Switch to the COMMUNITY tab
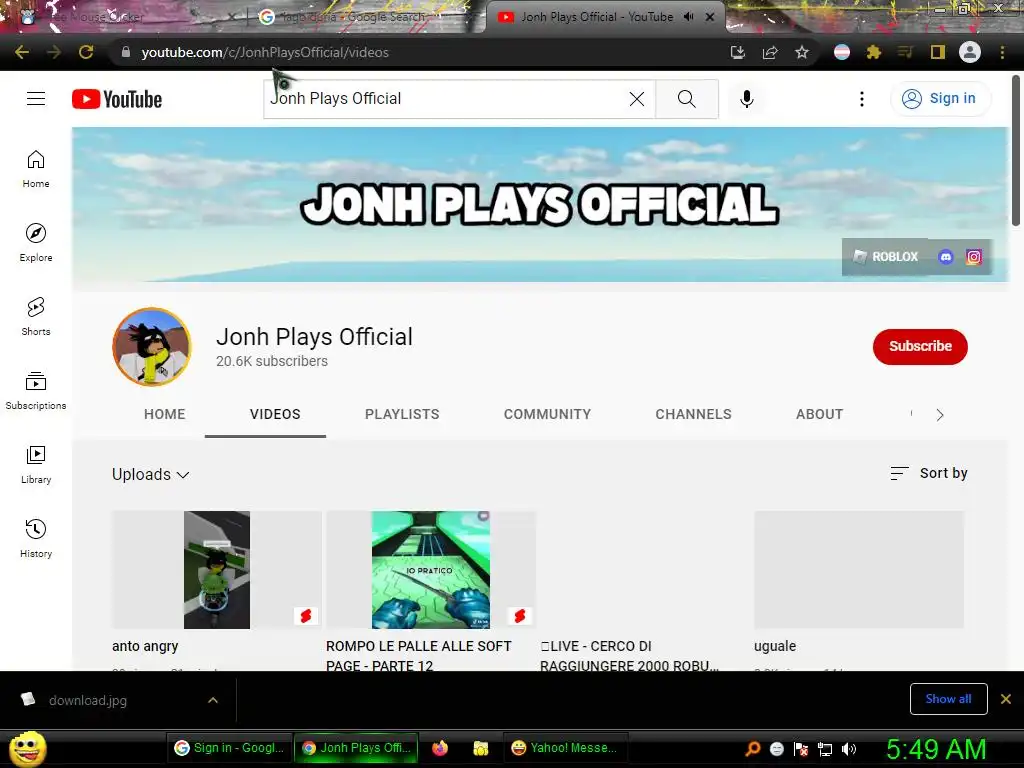Screen dimensions: 1024x768 [x=547, y=414]
